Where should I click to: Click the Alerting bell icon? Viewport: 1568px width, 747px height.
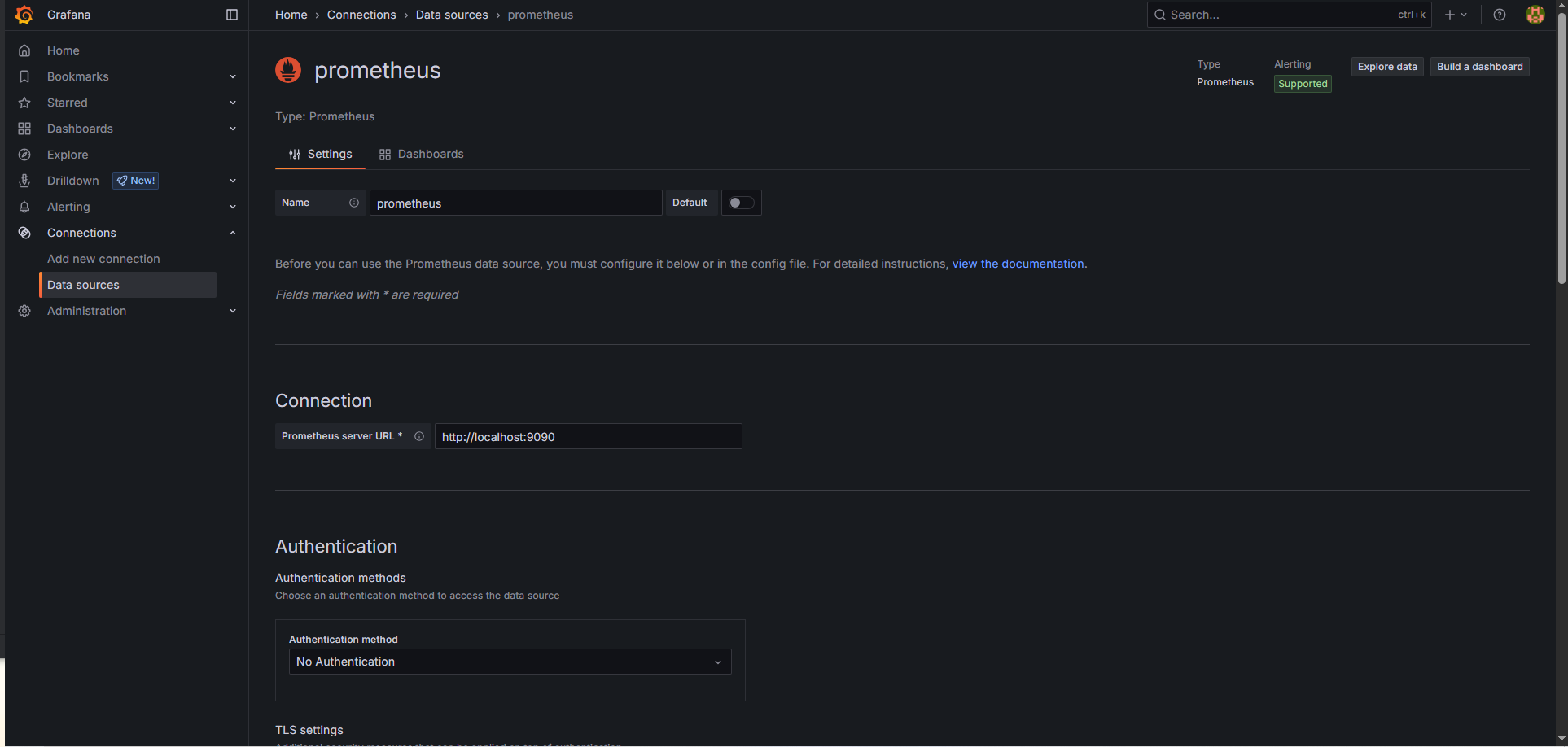(x=24, y=207)
